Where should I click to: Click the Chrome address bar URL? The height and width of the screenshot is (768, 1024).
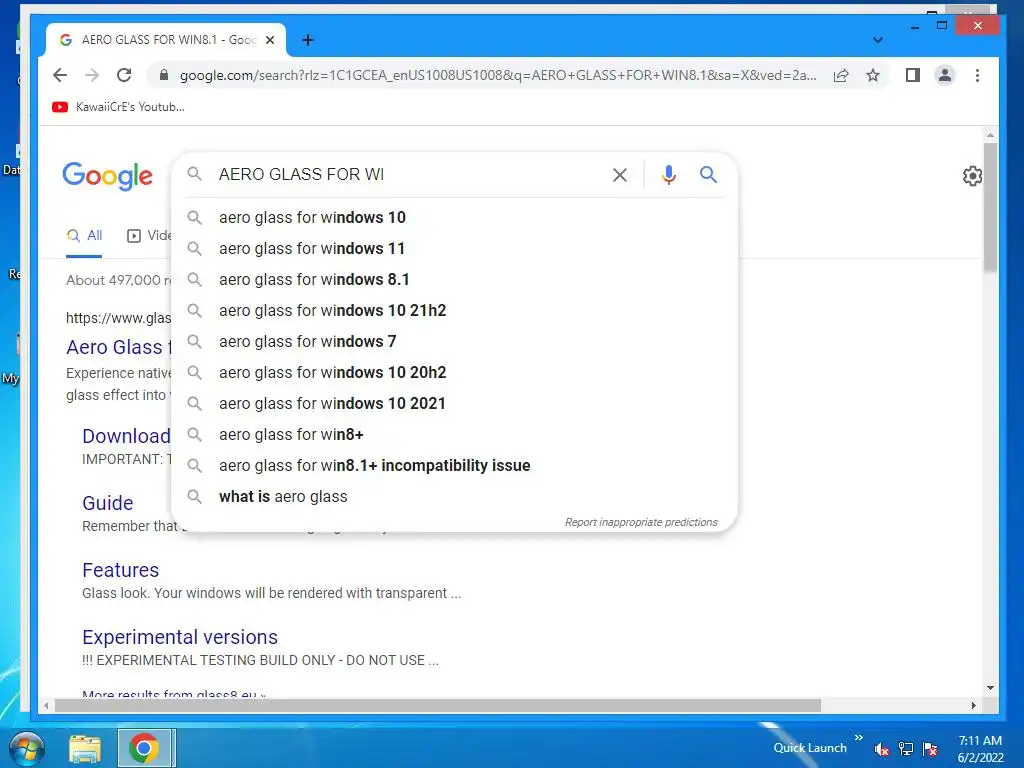[x=498, y=75]
